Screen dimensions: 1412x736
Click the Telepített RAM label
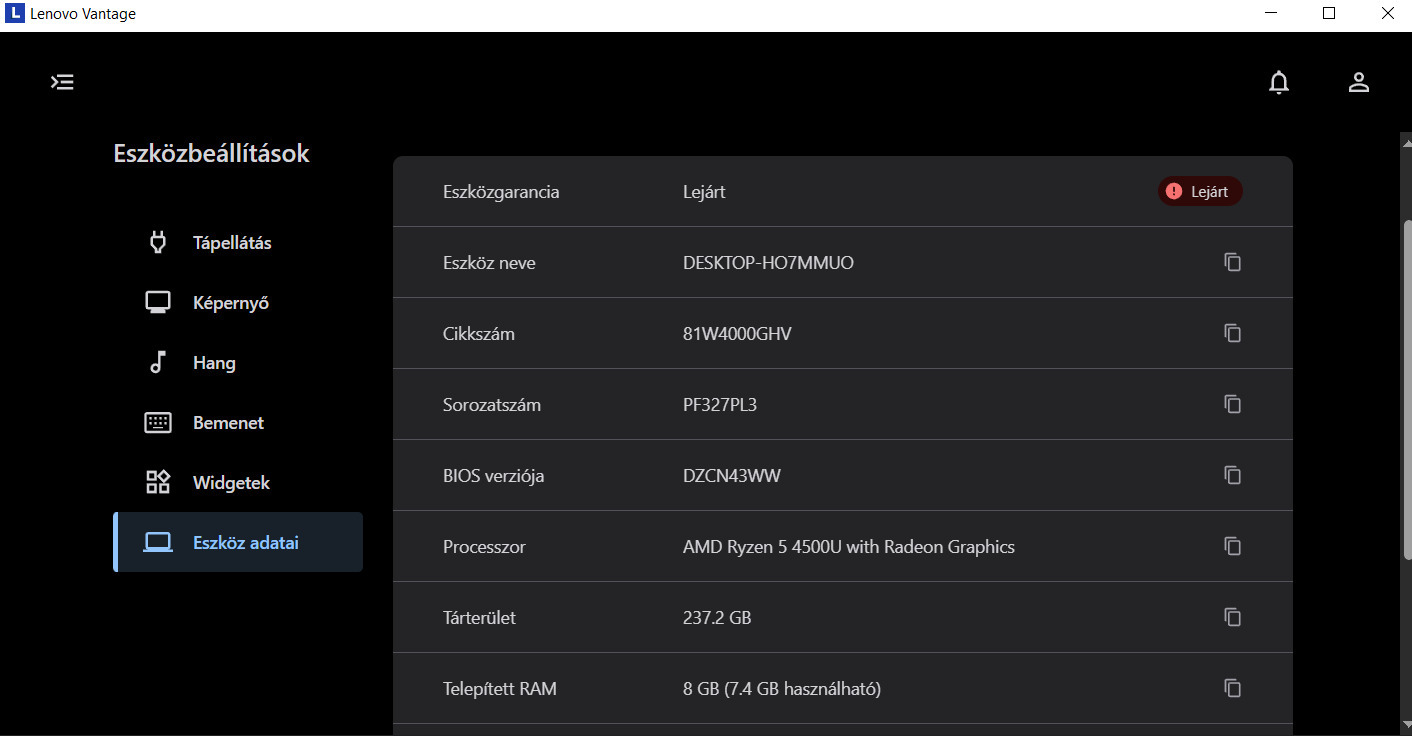tap(500, 689)
